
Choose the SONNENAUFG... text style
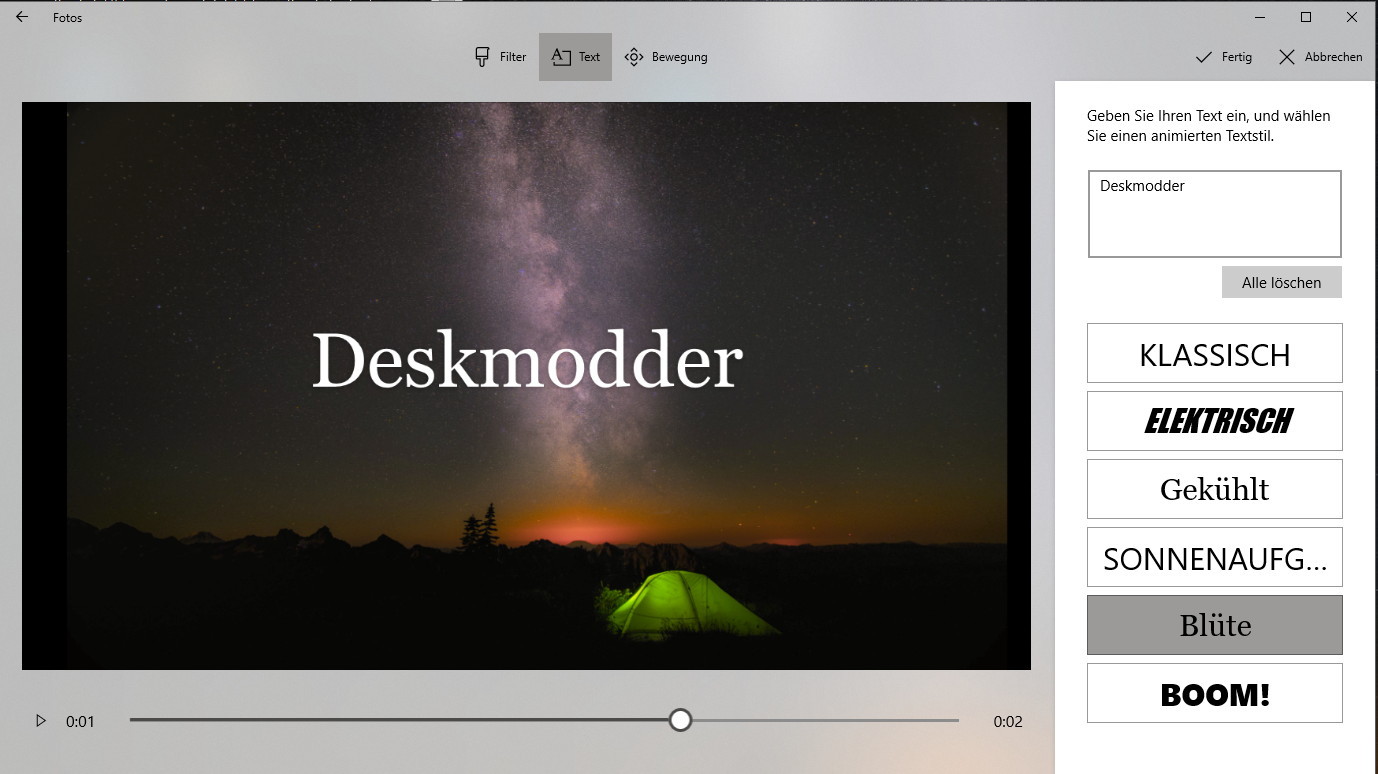tap(1214, 557)
